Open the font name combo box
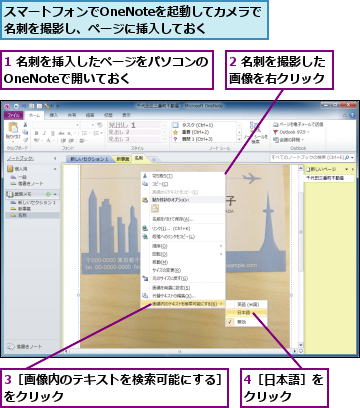Screen dimensions: 360x408 [56, 125]
